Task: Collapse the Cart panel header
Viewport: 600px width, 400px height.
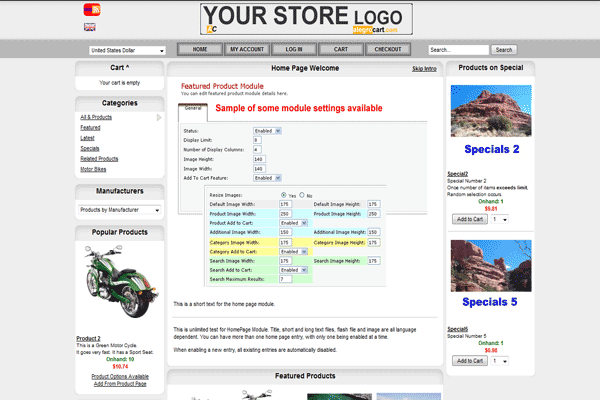Action: point(119,68)
